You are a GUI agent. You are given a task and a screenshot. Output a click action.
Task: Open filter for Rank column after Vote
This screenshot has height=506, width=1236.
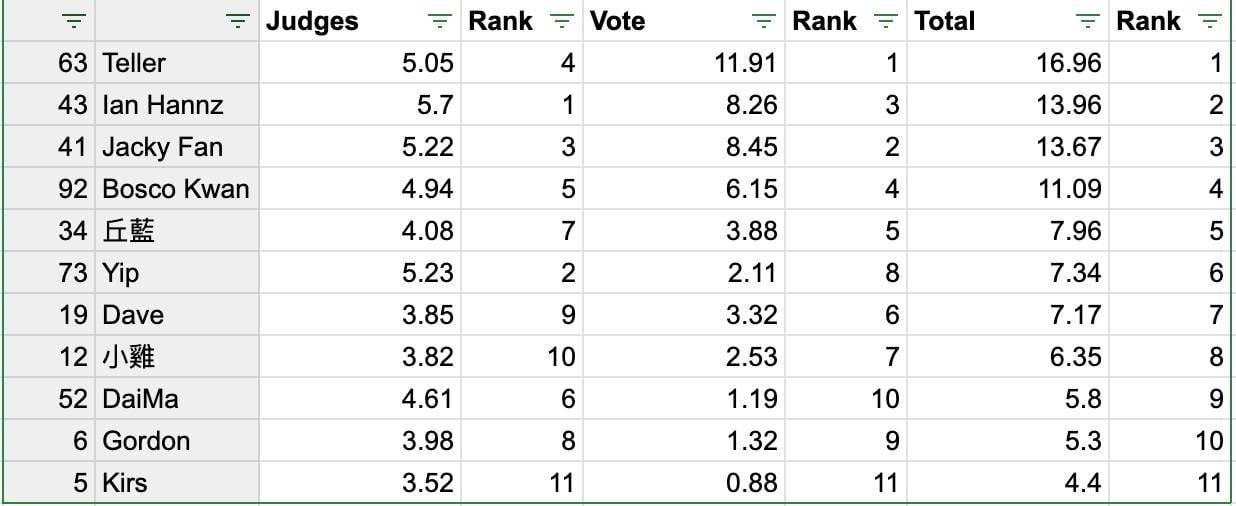pos(886,21)
